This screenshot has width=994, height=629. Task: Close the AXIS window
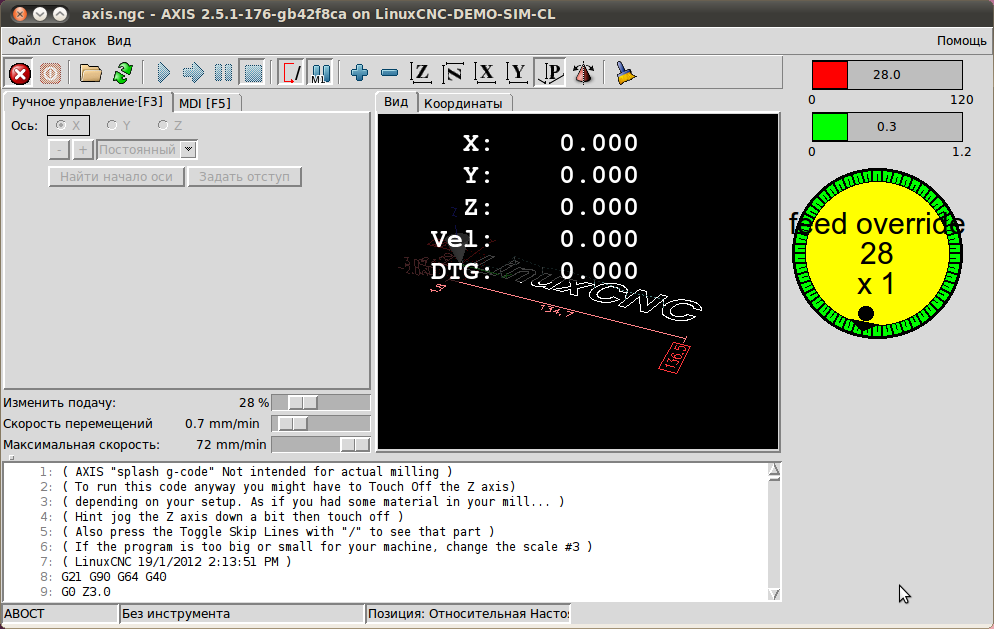[20, 13]
